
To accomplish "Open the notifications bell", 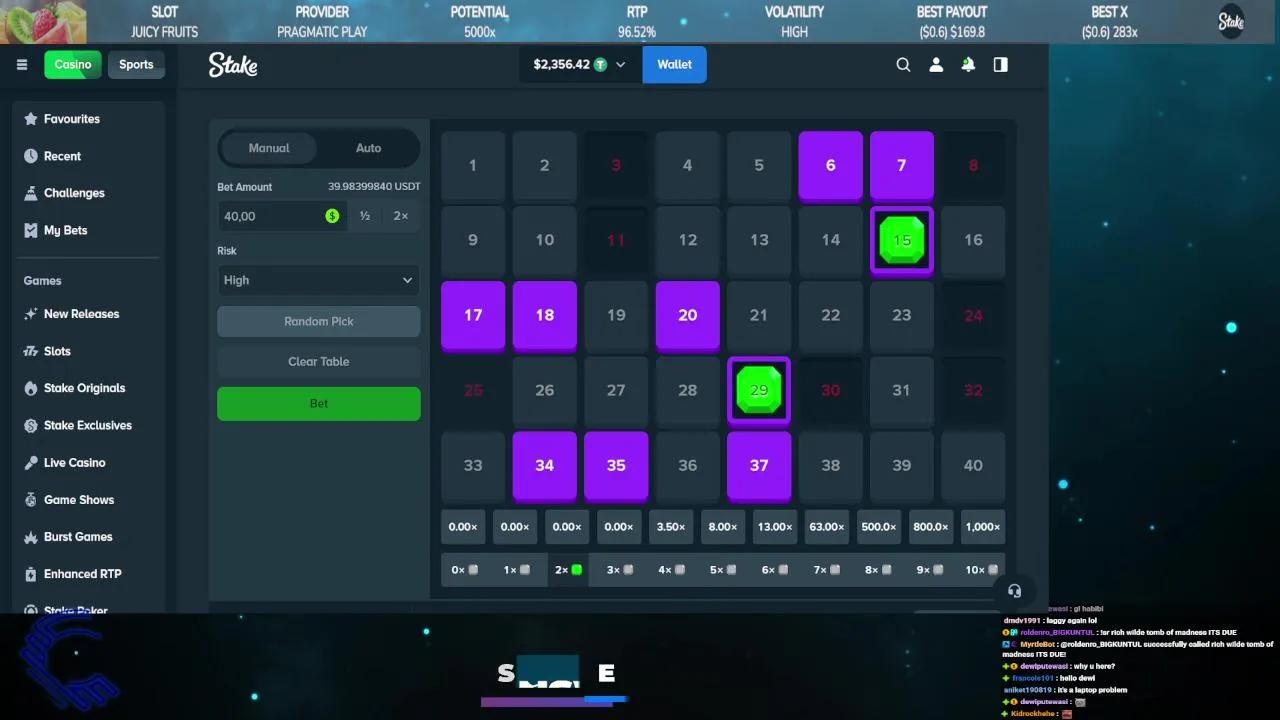I will pos(968,65).
